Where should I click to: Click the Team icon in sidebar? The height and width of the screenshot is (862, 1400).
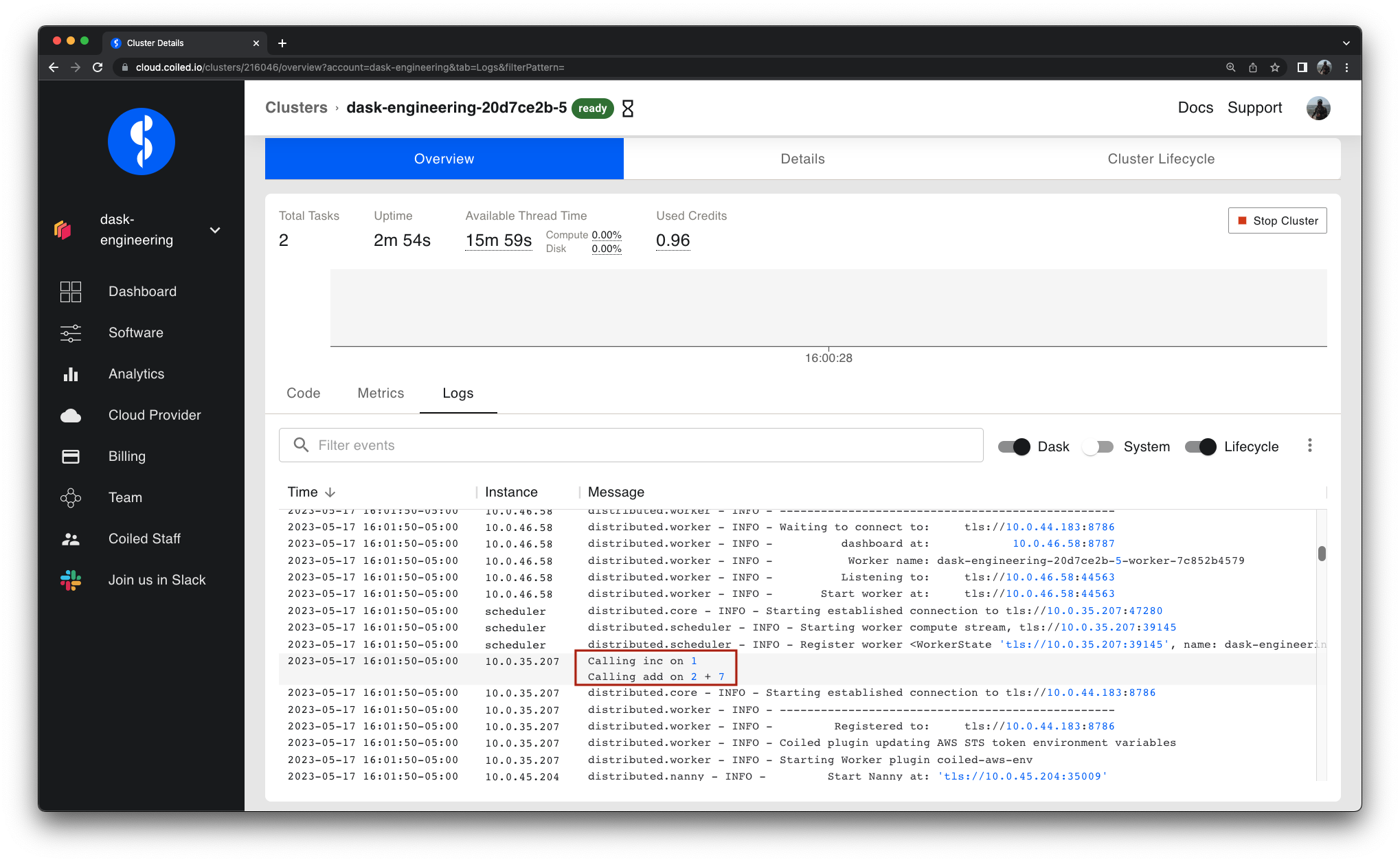69,497
